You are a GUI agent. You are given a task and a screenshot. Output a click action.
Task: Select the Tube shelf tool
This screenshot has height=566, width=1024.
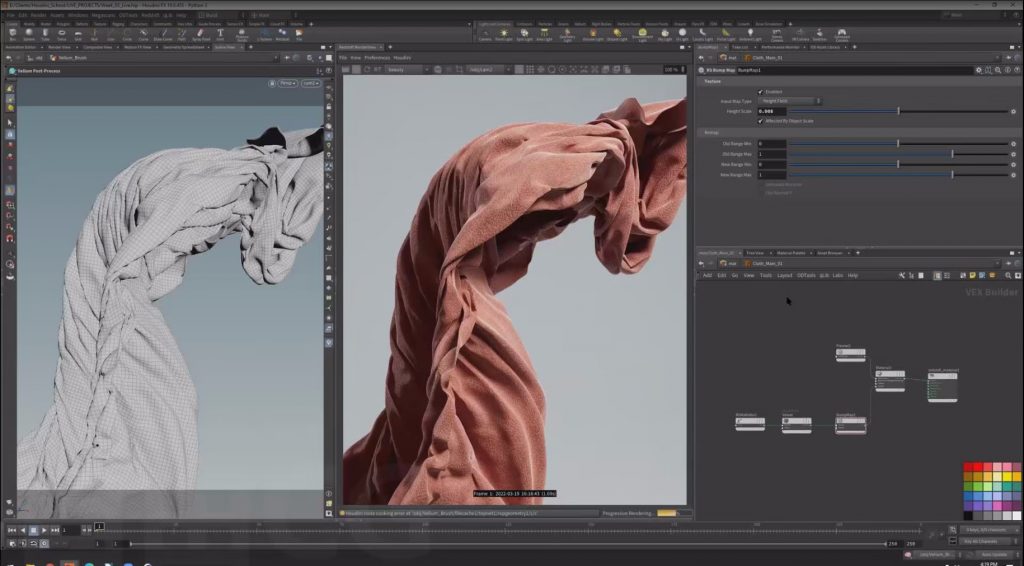[45, 35]
